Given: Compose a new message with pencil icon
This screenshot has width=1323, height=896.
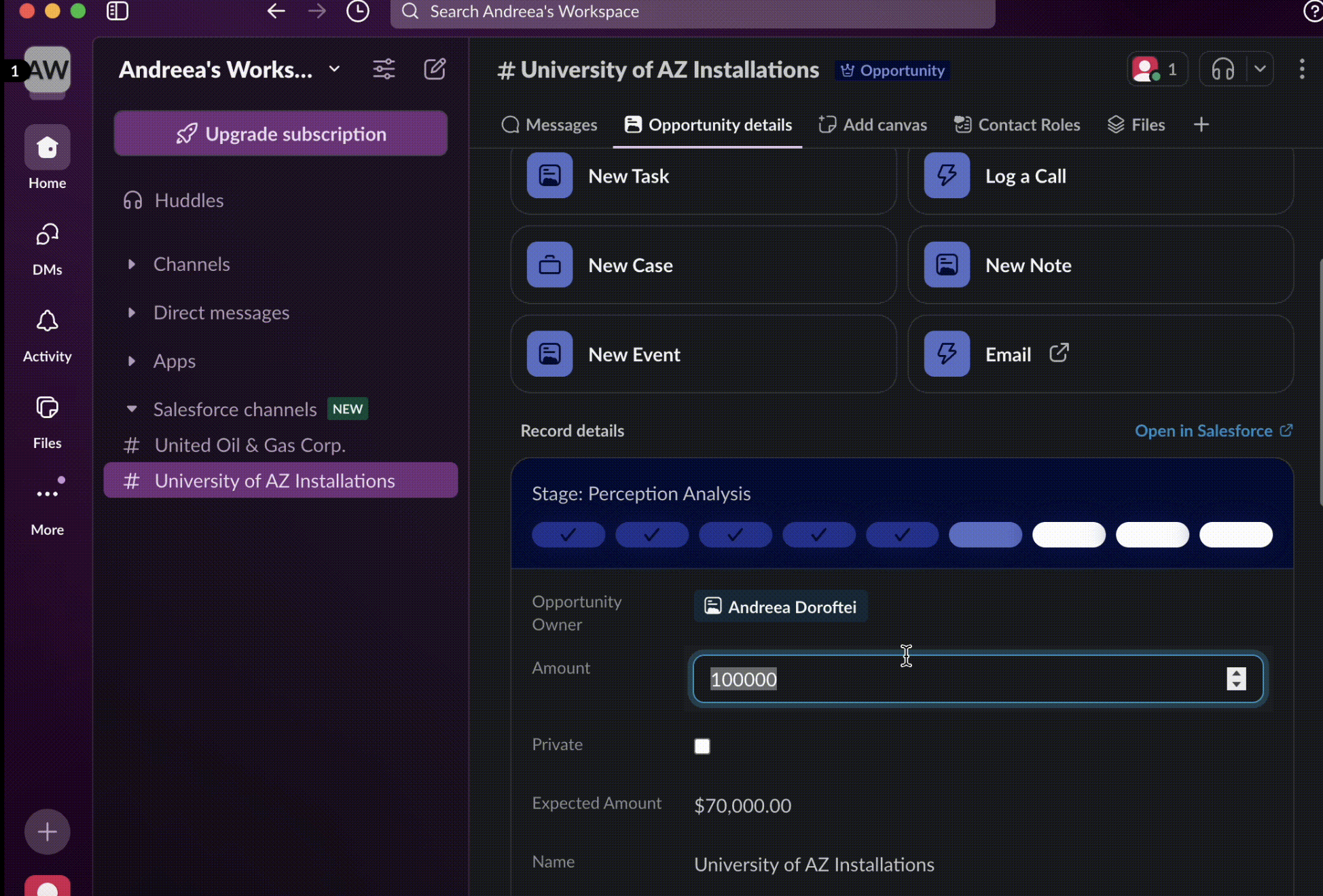Looking at the screenshot, I should click(435, 69).
